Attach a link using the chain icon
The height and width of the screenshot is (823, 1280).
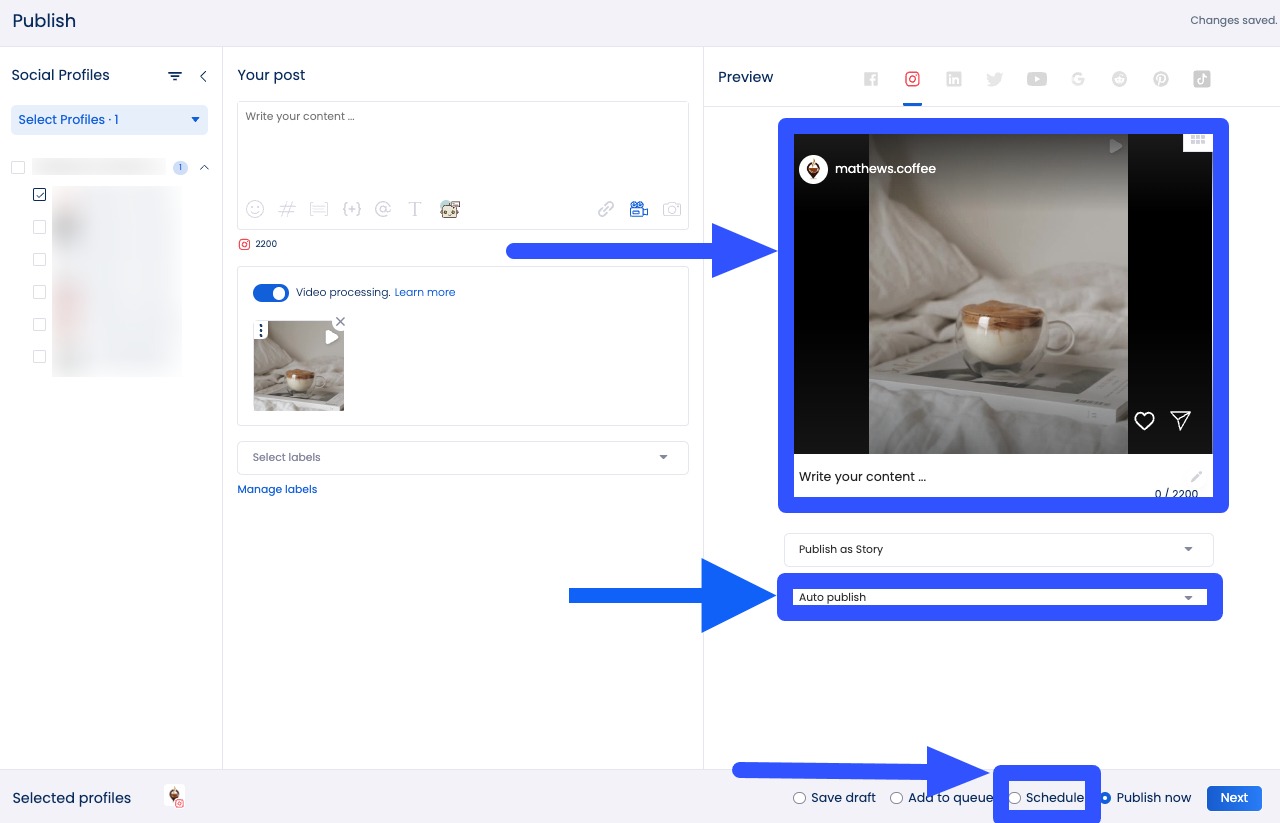[x=606, y=209]
